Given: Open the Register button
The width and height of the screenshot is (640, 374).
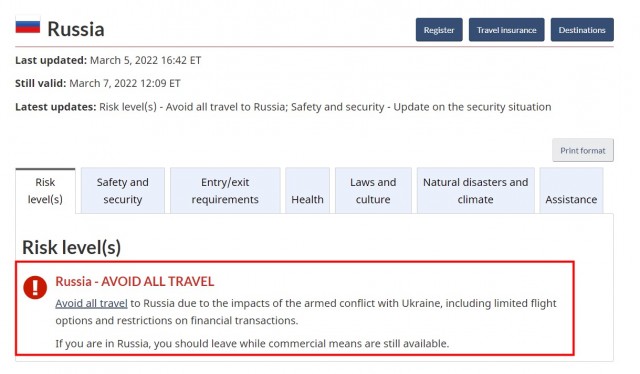Looking at the screenshot, I should pos(439,30).
